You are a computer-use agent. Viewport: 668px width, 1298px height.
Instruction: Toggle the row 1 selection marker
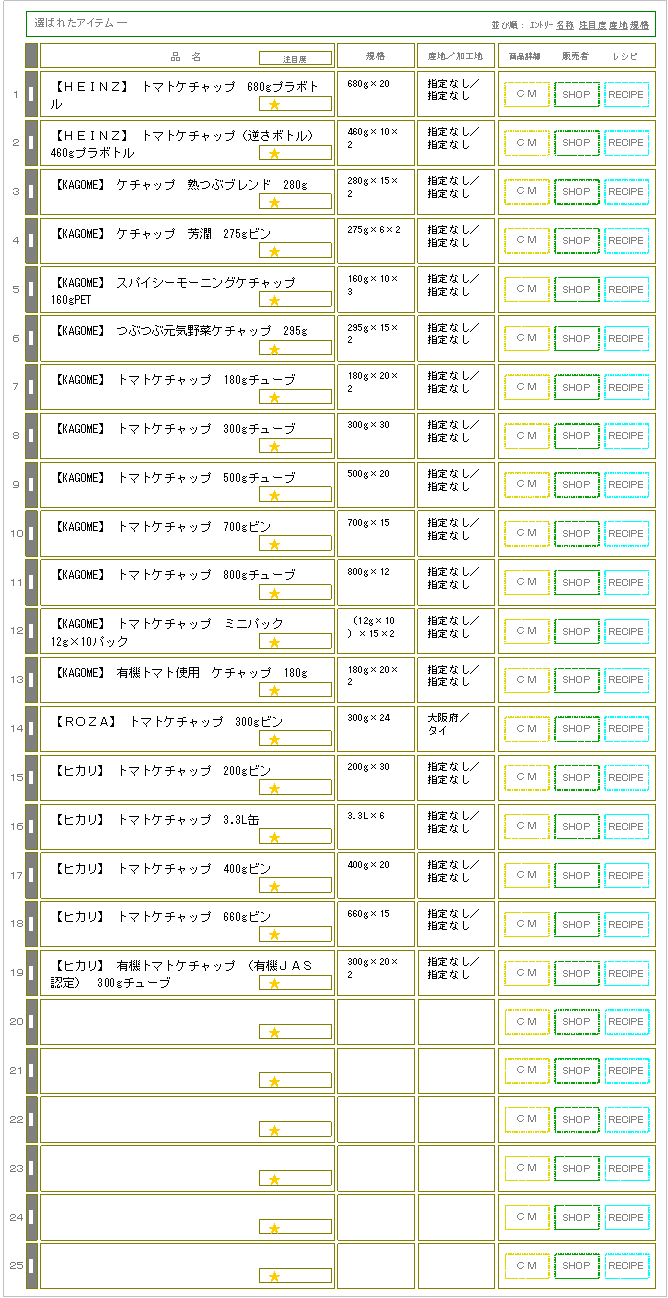(31, 94)
